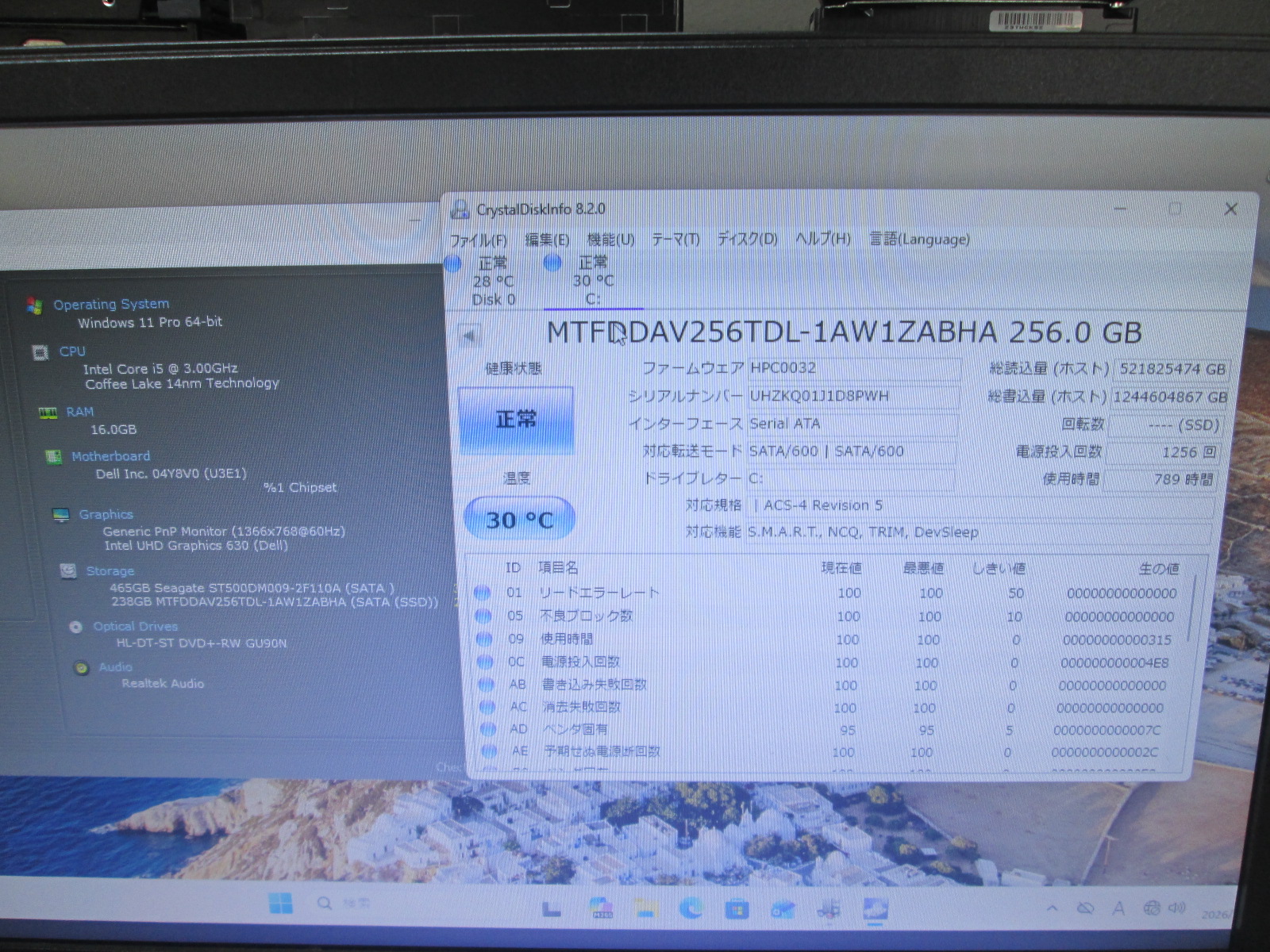
Task: Click the 30 °C temperature button
Action: tap(519, 520)
